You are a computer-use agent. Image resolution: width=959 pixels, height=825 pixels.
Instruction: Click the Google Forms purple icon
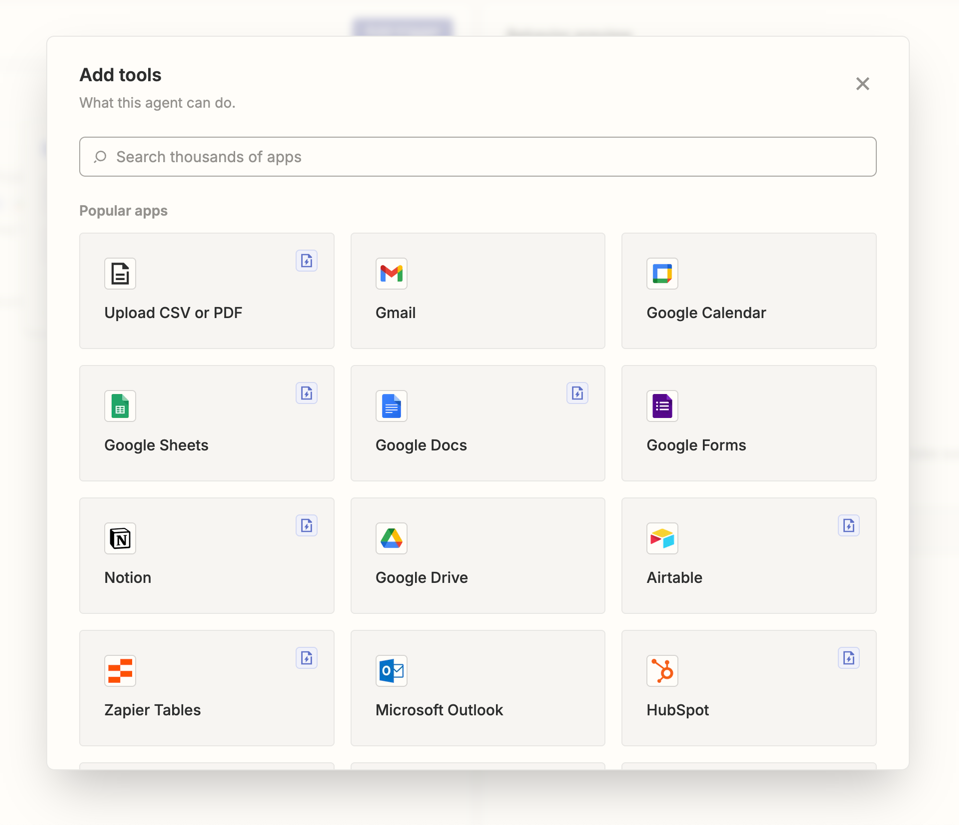click(x=662, y=406)
